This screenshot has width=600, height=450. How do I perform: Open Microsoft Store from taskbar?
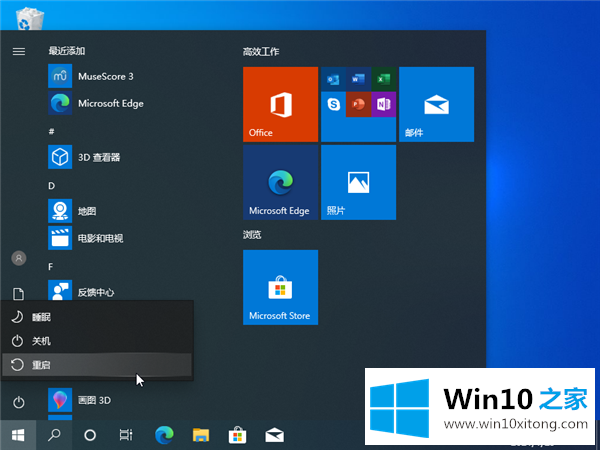coord(237,435)
